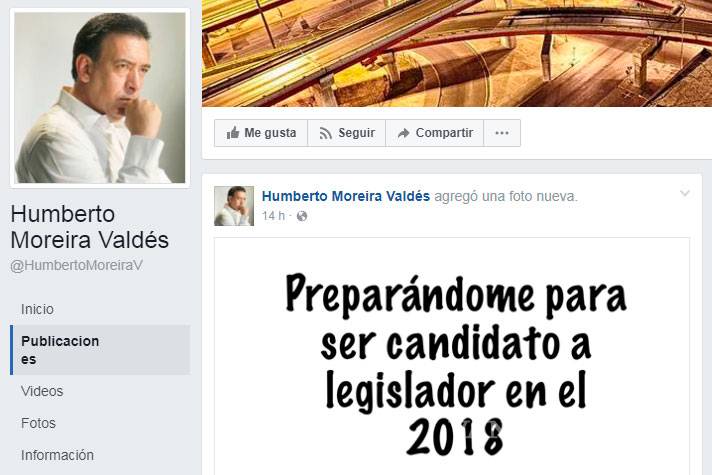Open the 14 h timestamp link
The height and width of the screenshot is (475, 712).
[x=273, y=216]
